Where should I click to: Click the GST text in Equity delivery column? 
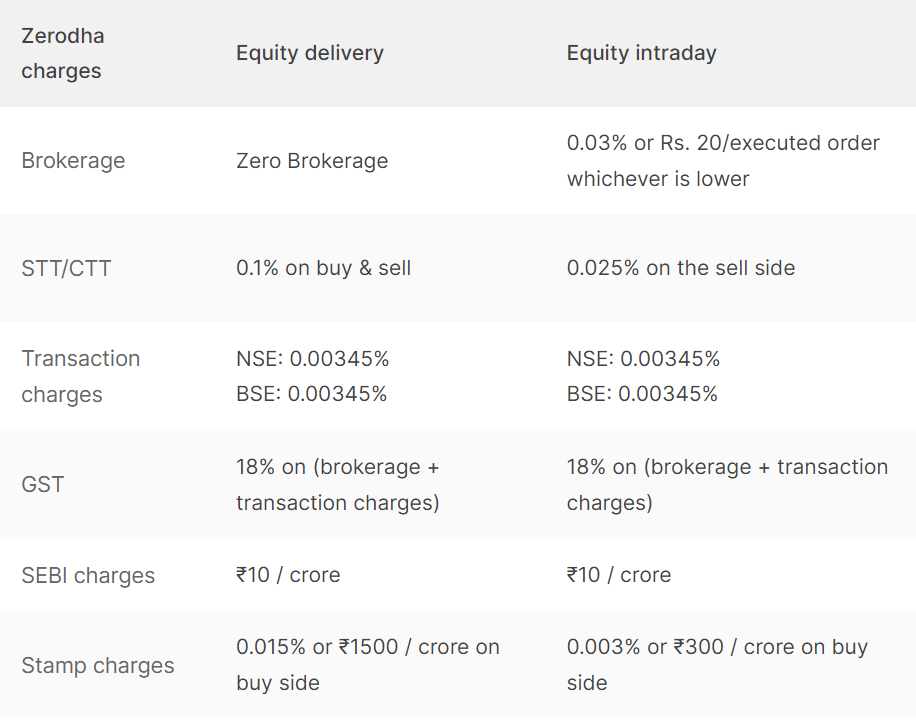point(338,485)
